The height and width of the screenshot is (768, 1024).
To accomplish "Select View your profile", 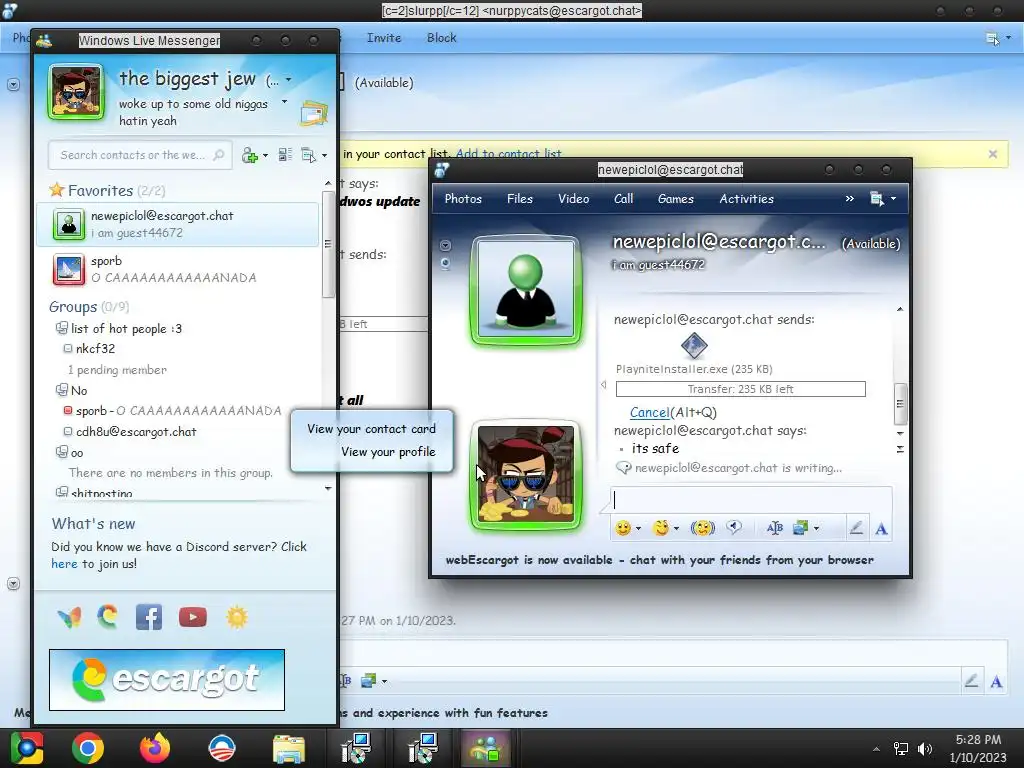I will [388, 452].
